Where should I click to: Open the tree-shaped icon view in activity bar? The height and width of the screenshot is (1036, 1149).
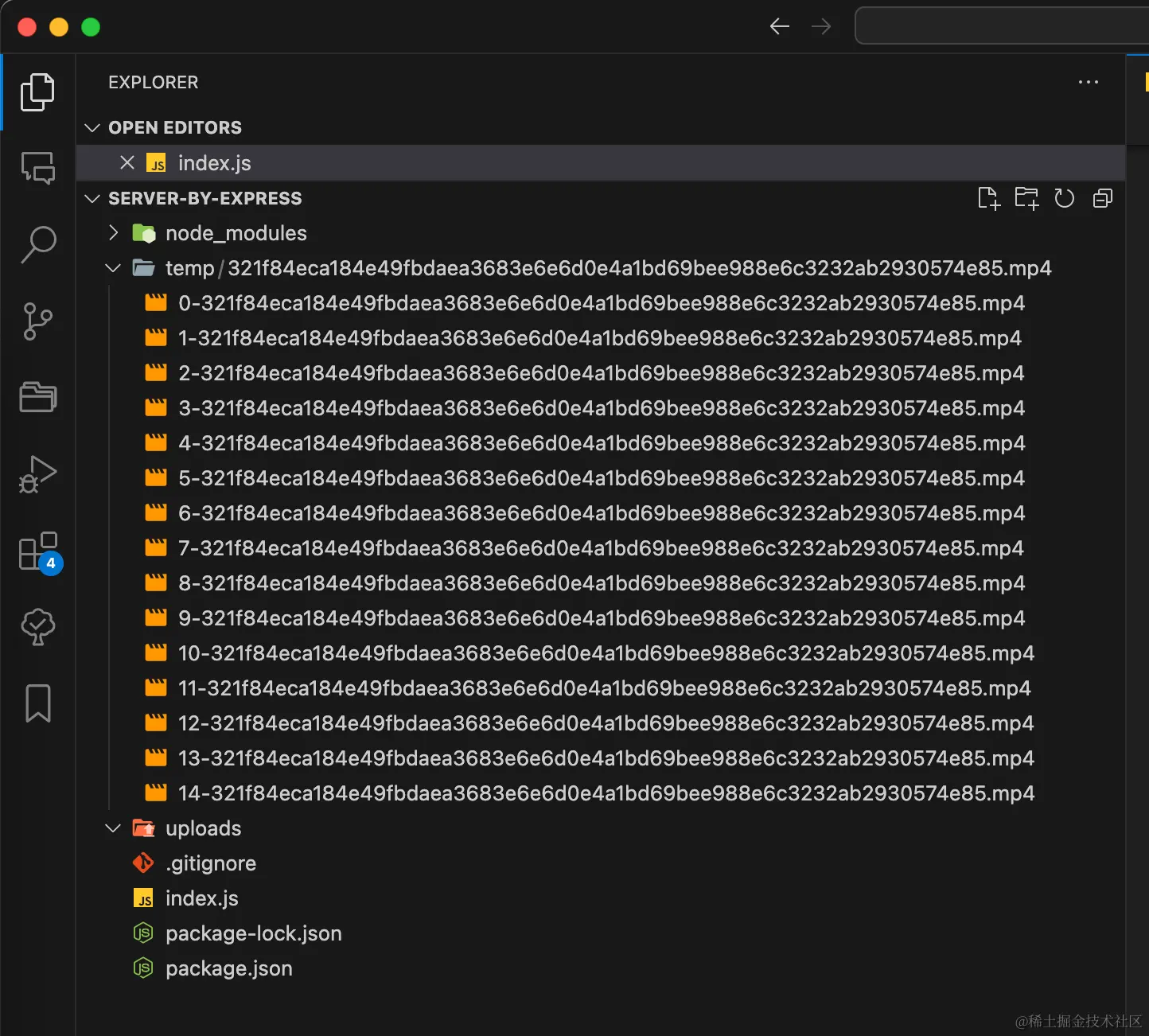coord(37,627)
